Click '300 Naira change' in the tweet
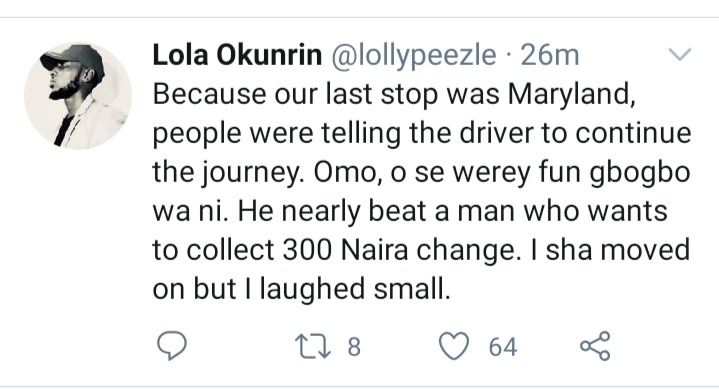719x389 pixels. coord(399,250)
